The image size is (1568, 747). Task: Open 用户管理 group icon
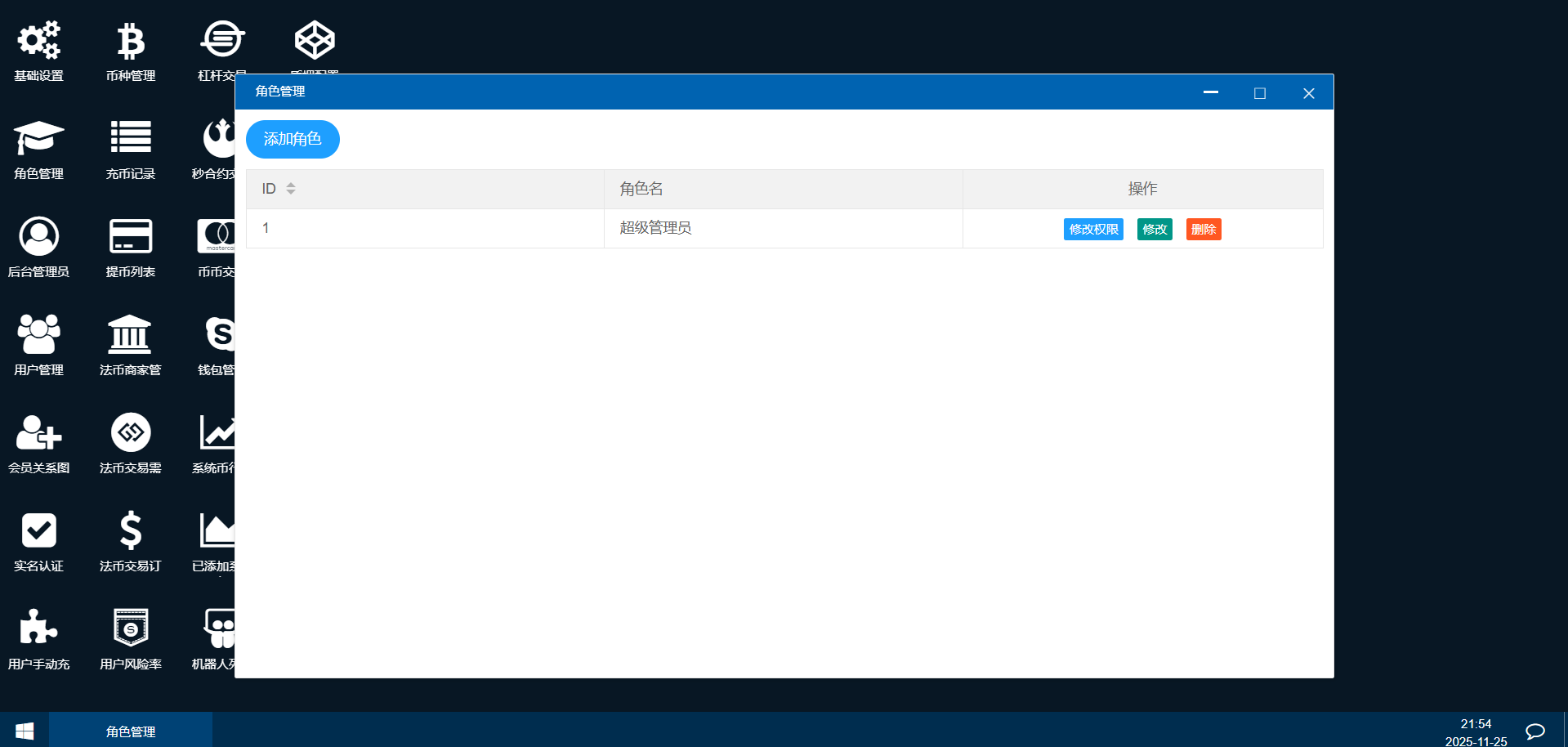tap(38, 334)
